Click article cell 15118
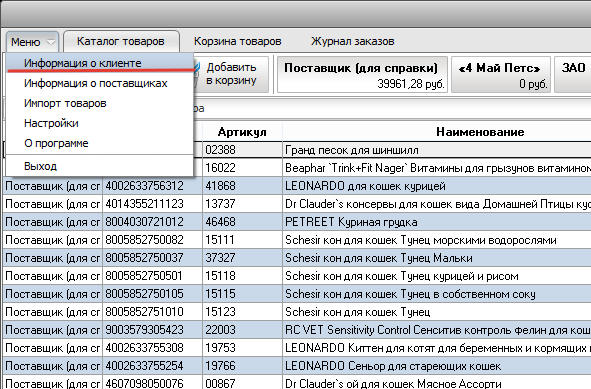Image resolution: width=591 pixels, height=389 pixels. (x=242, y=276)
